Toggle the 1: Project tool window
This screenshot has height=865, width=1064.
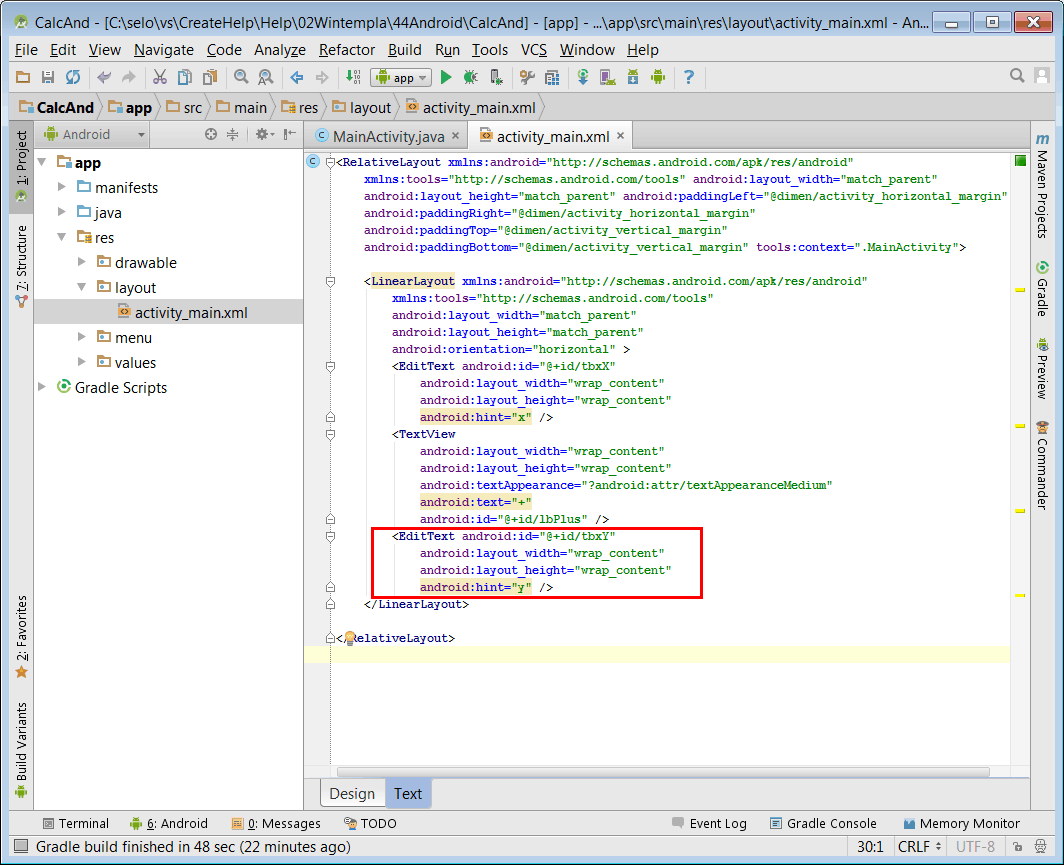pos(22,166)
